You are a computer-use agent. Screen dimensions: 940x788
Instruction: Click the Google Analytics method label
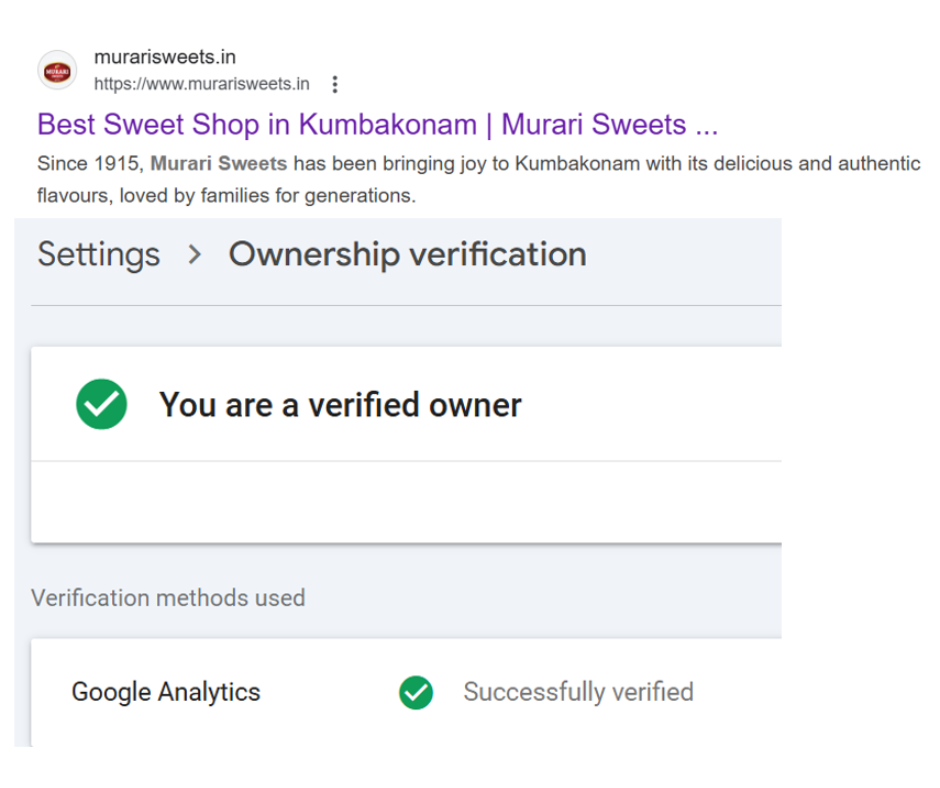[x=166, y=692]
